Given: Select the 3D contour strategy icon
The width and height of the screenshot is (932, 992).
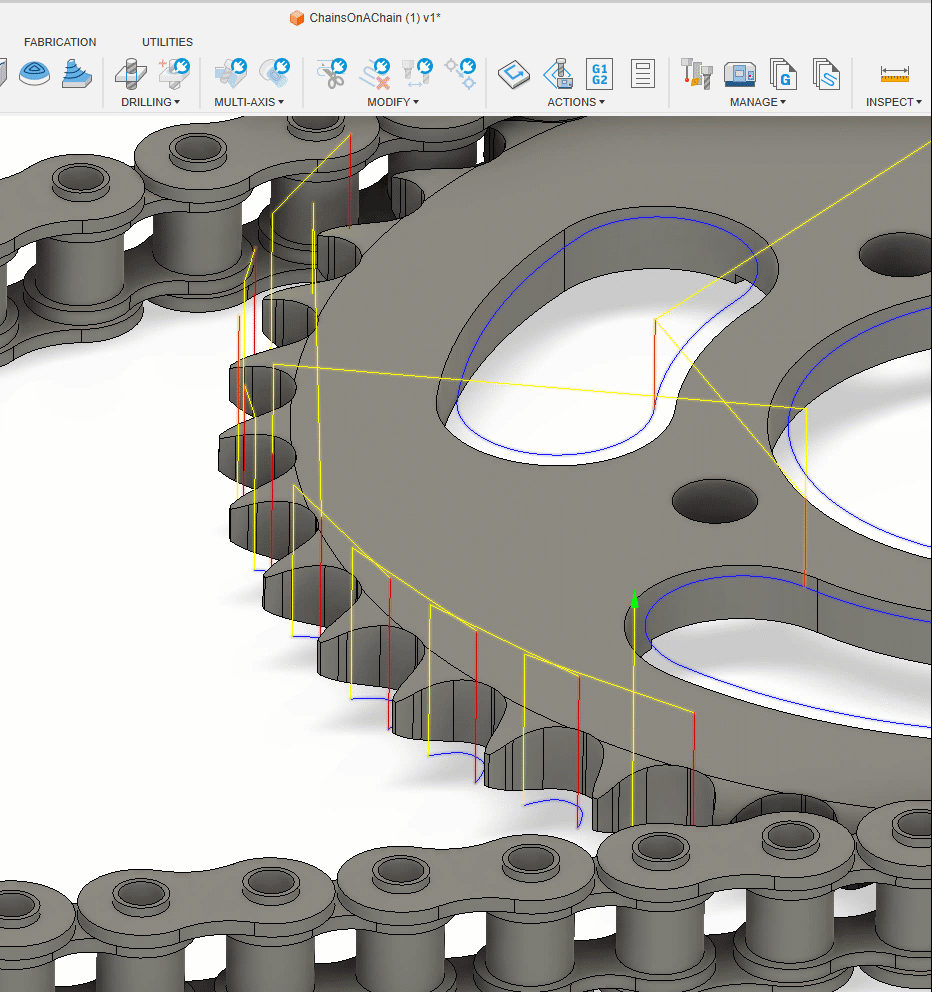Looking at the screenshot, I should [75, 73].
